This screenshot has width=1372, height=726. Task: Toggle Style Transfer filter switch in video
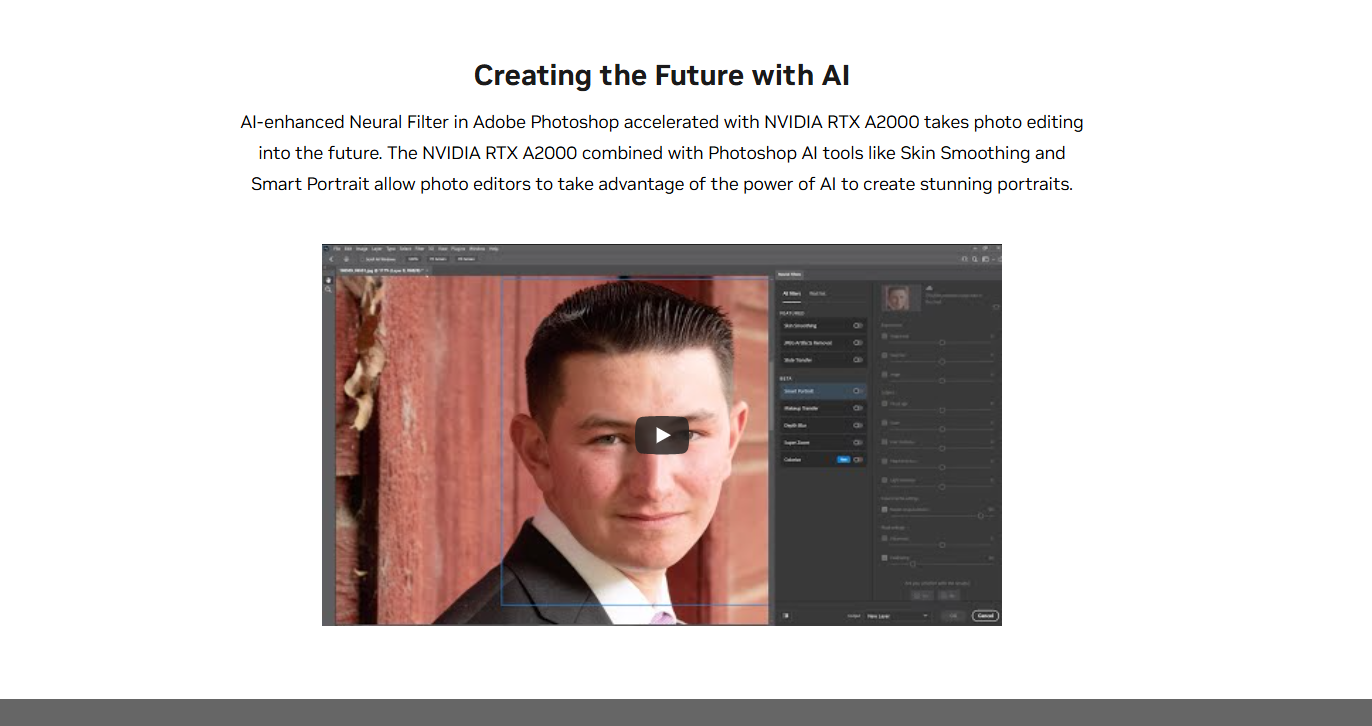pyautogui.click(x=858, y=359)
